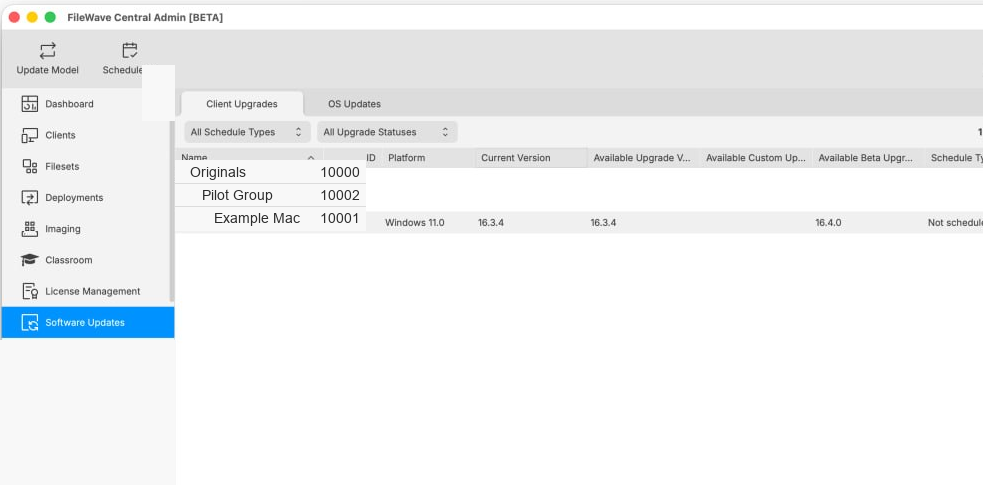Click the Software Updates sidebar icon
The height and width of the screenshot is (485, 983).
[29, 323]
